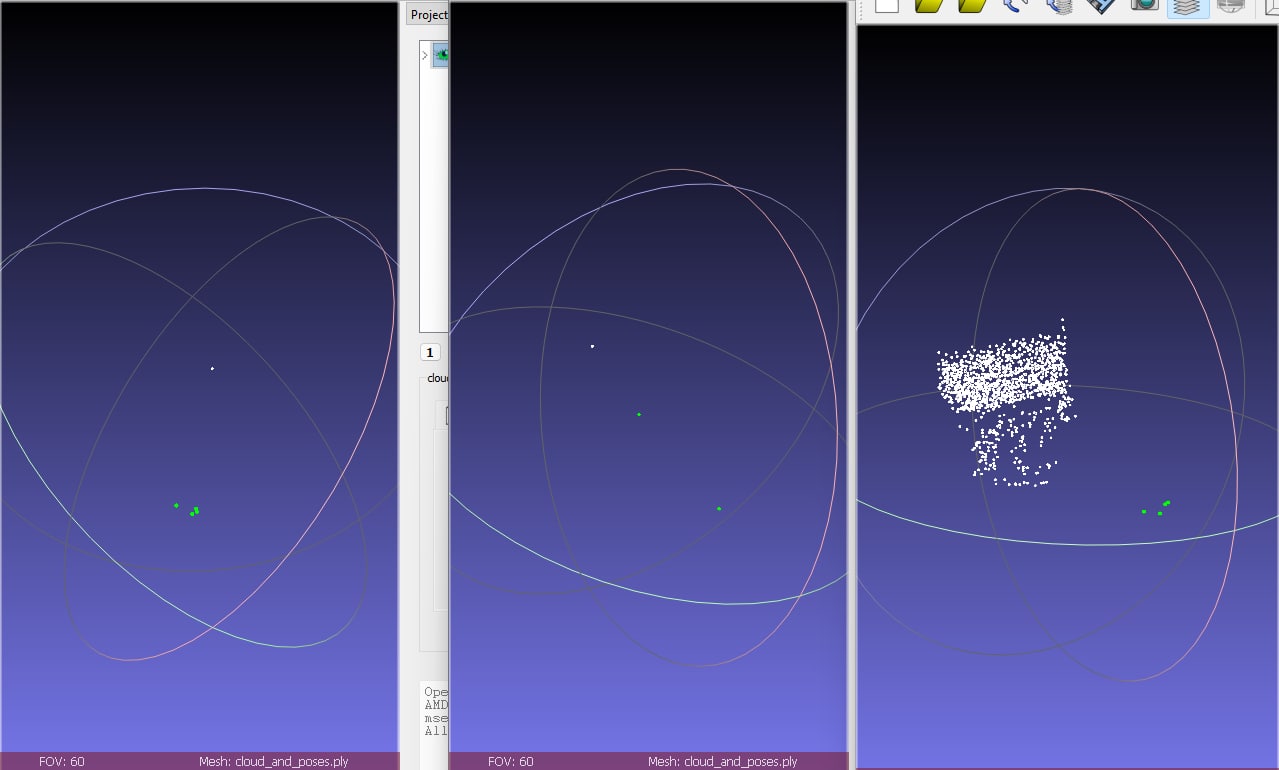Click the FOV: 60 indicator in the left viewport

[60, 761]
